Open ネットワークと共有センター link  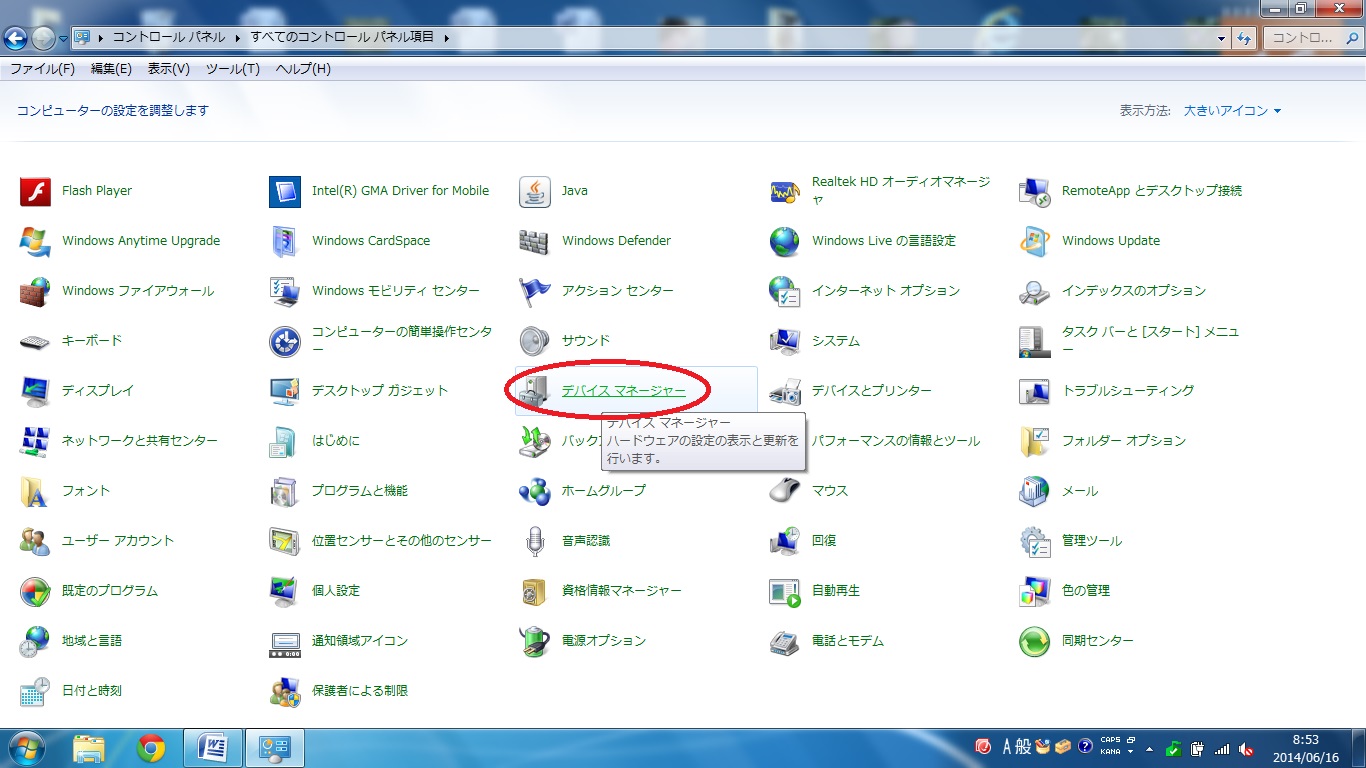[x=139, y=441]
